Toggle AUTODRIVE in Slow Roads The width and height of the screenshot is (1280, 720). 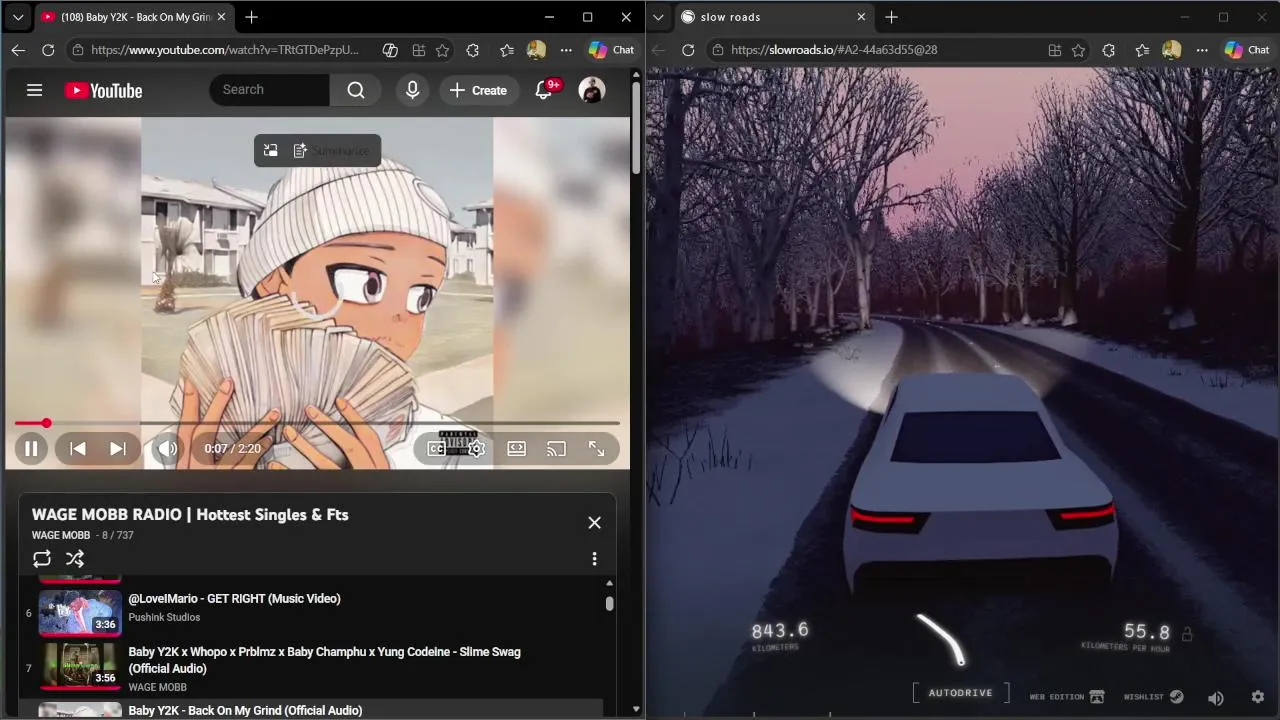[960, 693]
